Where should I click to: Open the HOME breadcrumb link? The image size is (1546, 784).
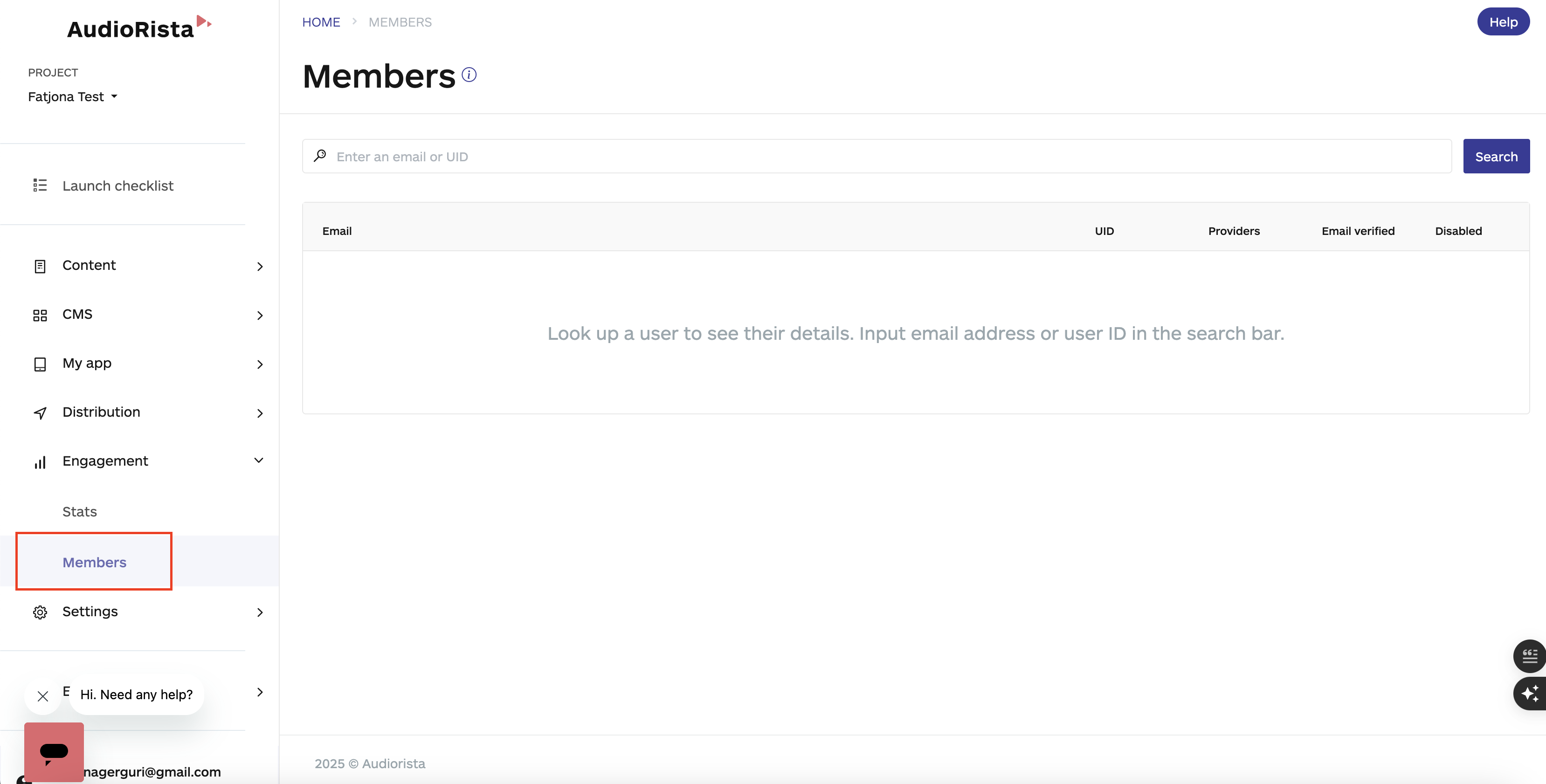click(x=321, y=21)
